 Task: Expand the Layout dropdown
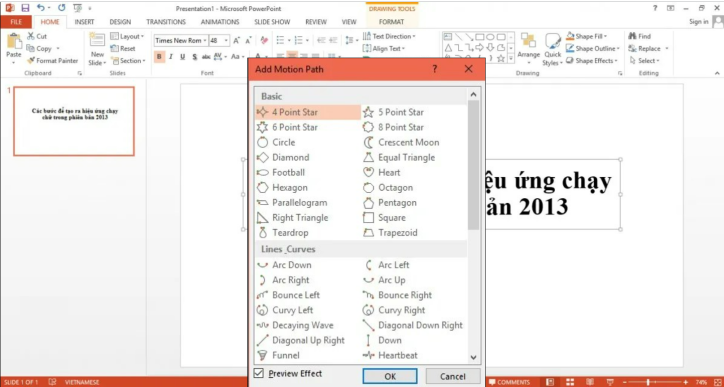(127, 36)
